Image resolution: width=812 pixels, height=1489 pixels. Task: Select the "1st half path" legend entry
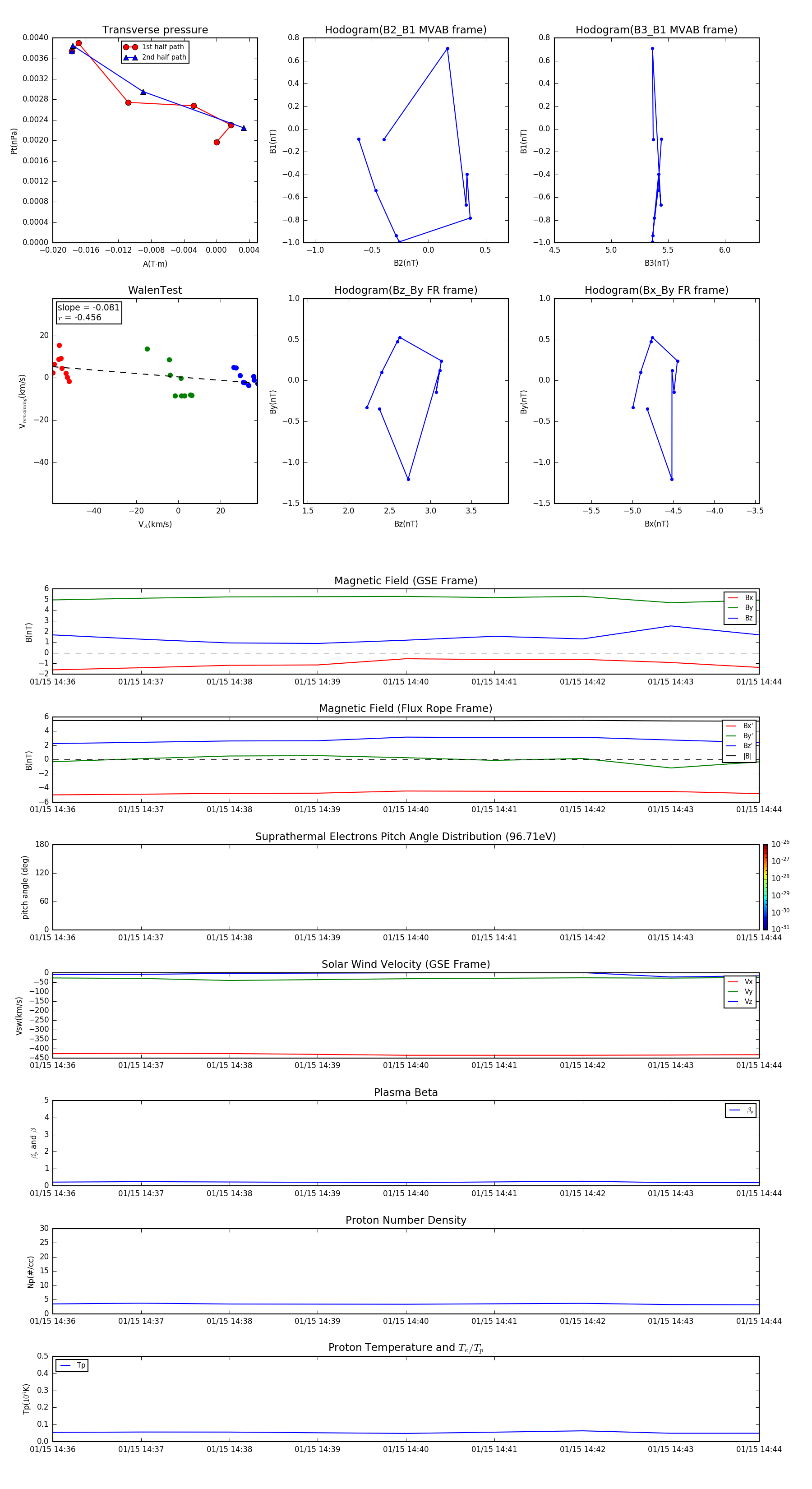coord(154,47)
